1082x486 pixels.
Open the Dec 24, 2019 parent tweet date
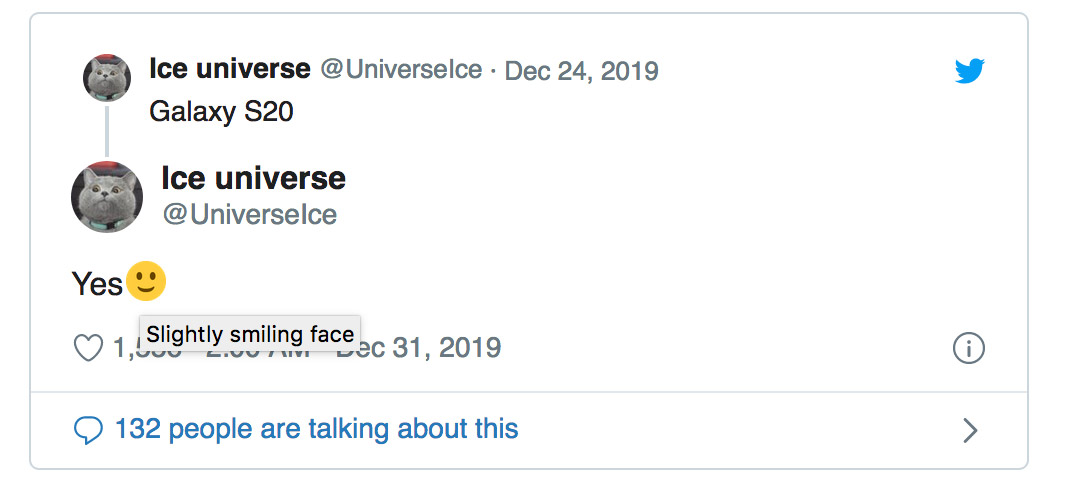(581, 71)
